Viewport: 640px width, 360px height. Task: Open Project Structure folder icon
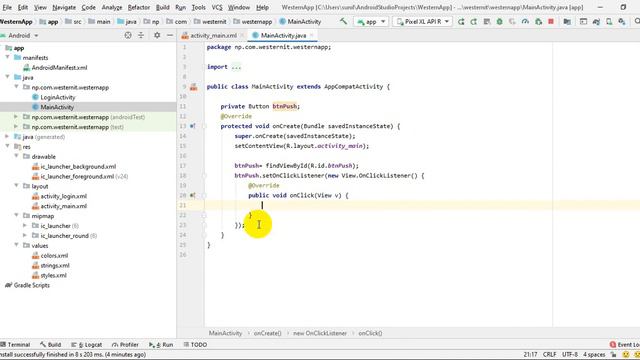(x=567, y=22)
